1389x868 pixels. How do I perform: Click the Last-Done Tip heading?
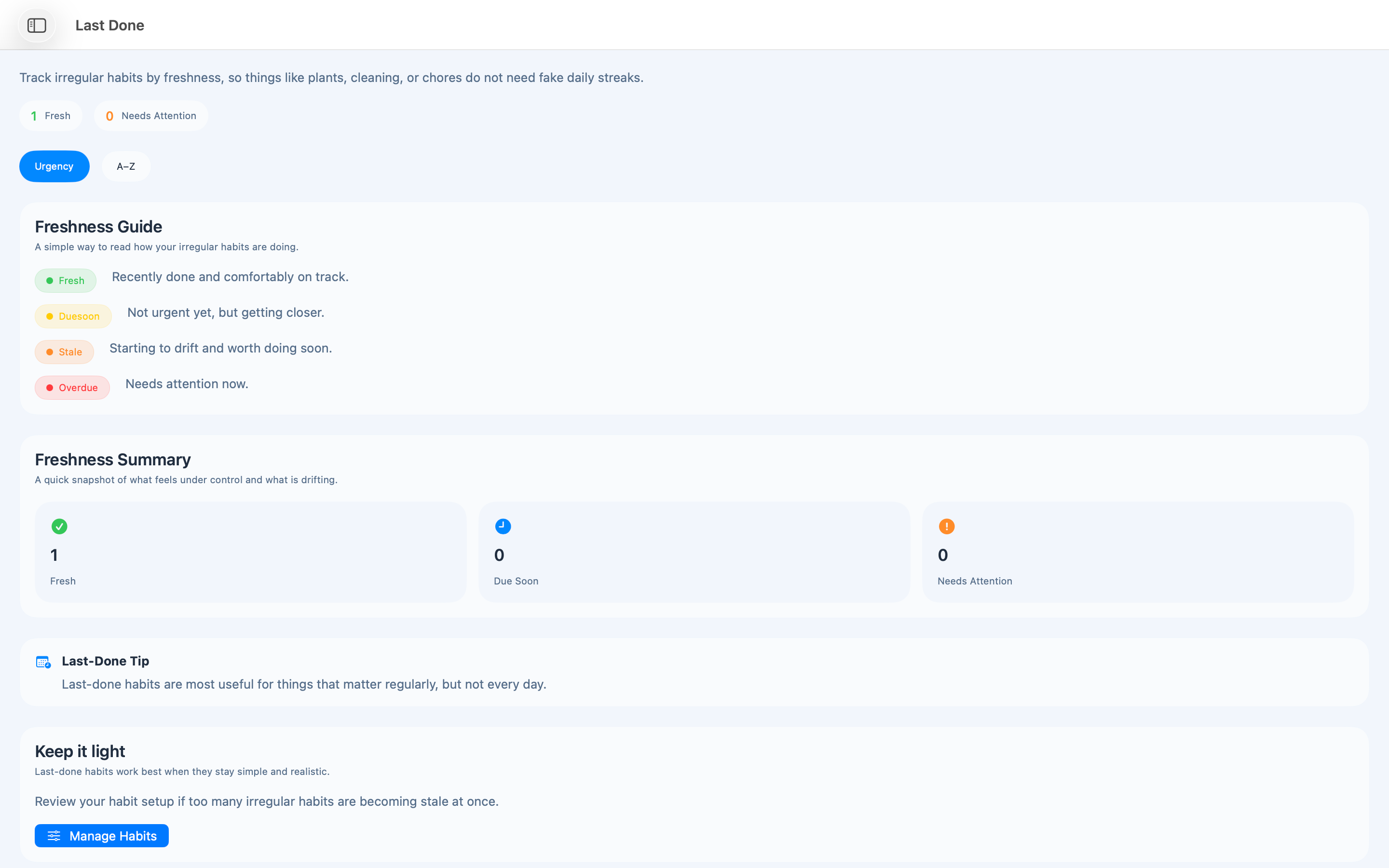tap(106, 661)
